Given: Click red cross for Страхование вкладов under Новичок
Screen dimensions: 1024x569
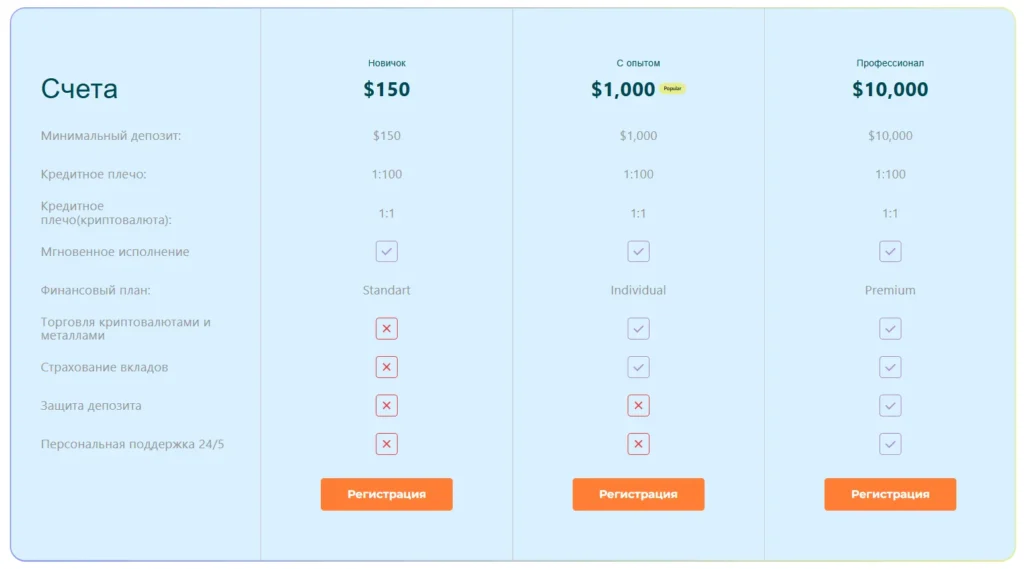Looking at the screenshot, I should 387,367.
